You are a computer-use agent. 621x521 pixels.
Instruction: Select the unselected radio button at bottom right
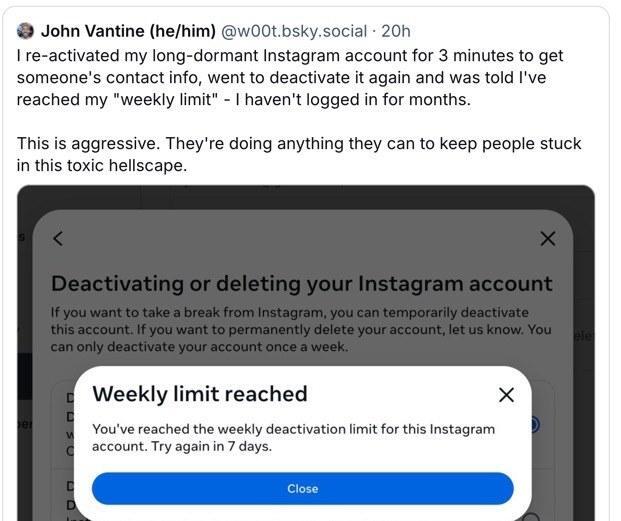pyautogui.click(x=533, y=517)
